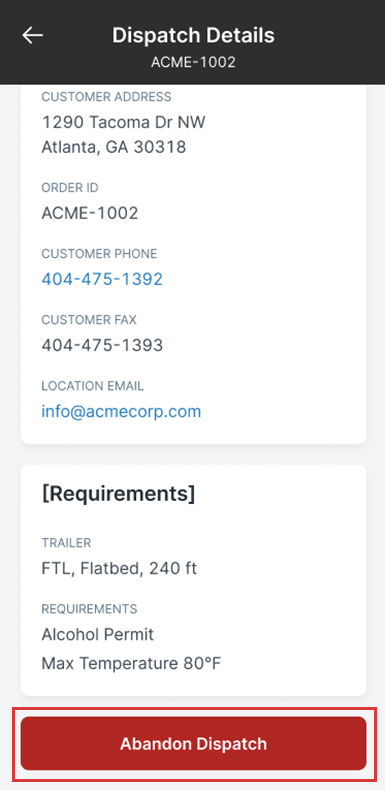The image size is (385, 790).
Task: Select the Max Temperature 80°F requirement
Action: pos(131,664)
